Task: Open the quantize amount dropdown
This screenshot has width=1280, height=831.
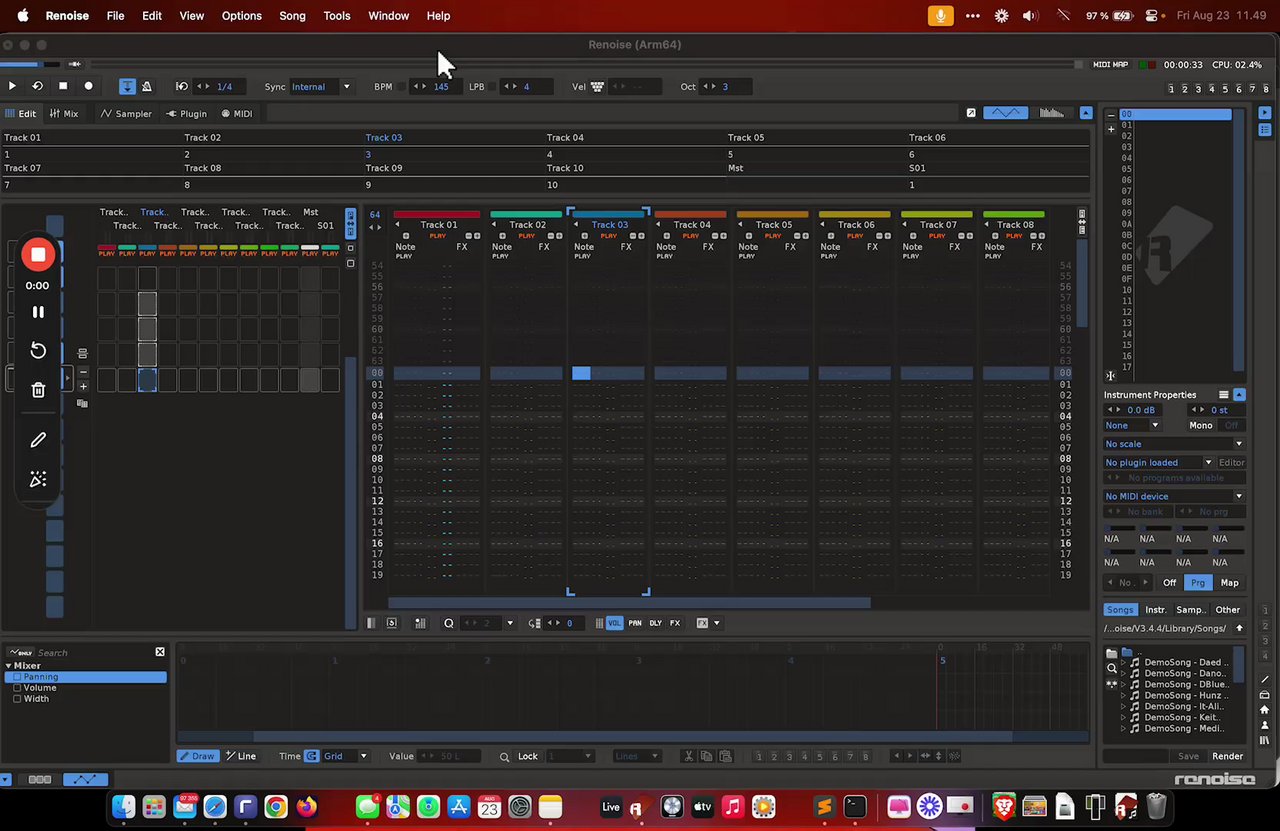Action: click(509, 623)
